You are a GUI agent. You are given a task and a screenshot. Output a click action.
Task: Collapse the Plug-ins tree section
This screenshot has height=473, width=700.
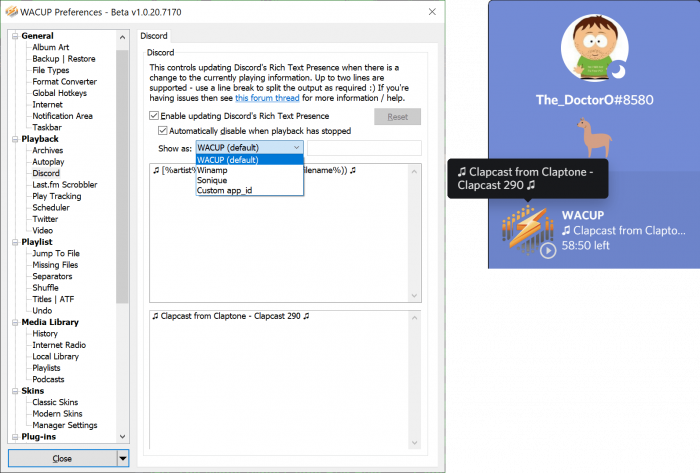[15, 437]
